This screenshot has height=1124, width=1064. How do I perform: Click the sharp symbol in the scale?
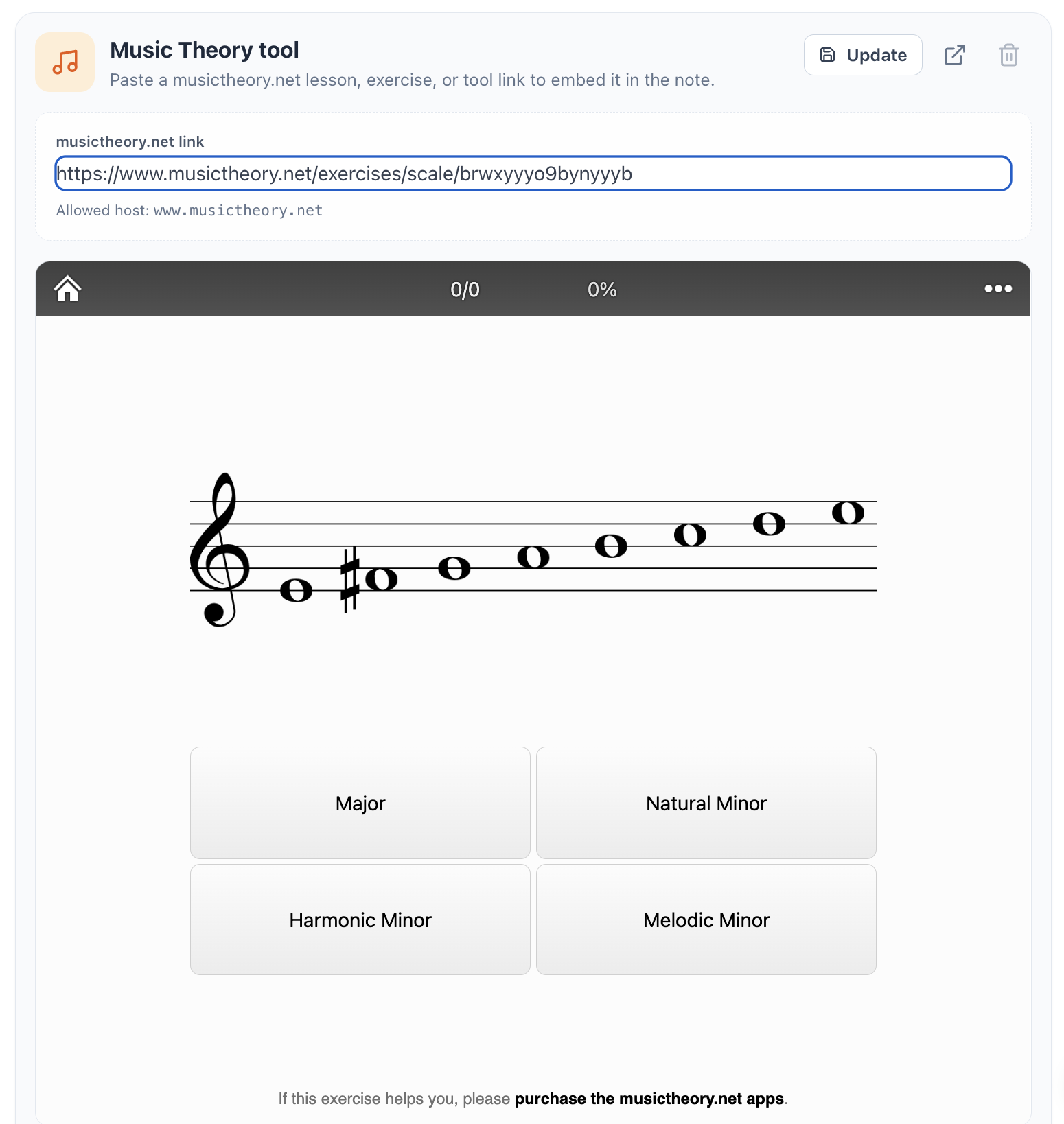click(349, 578)
